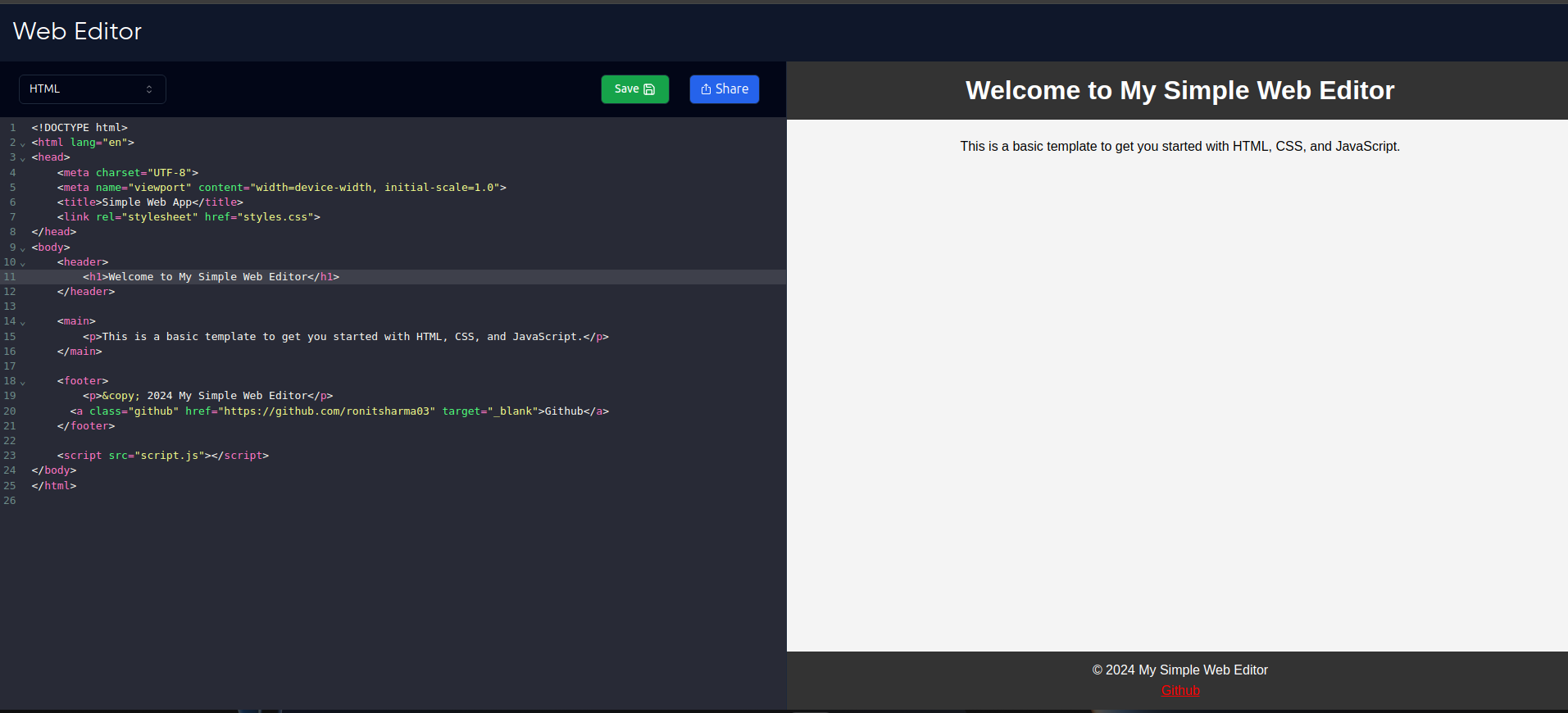Click the closing body tag line
Screen dimensions: 1568x713
[54, 470]
